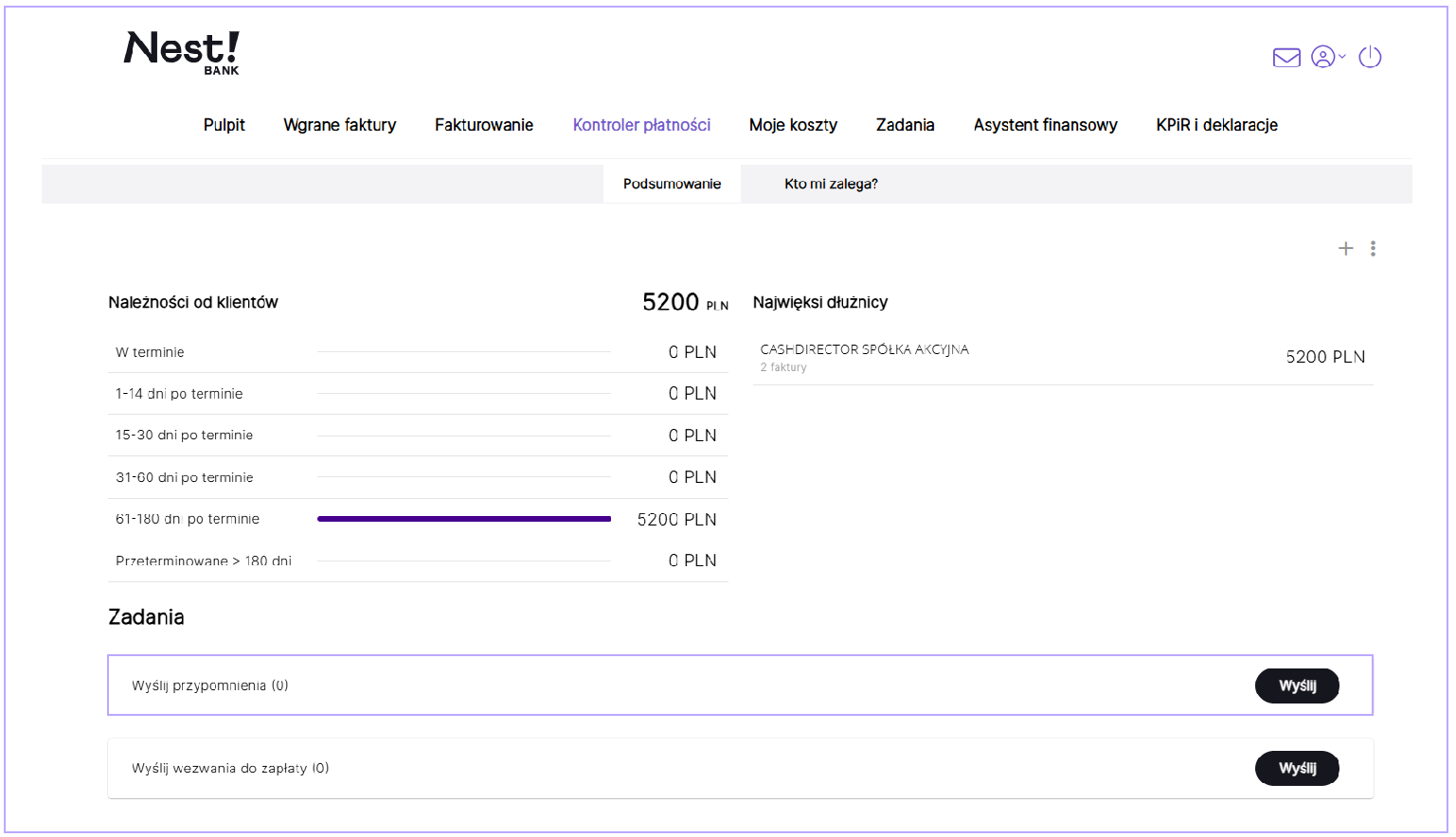Open KPiR i deklaracje menu item
Image resolution: width=1456 pixels, height=837 pixels.
coord(1216,125)
